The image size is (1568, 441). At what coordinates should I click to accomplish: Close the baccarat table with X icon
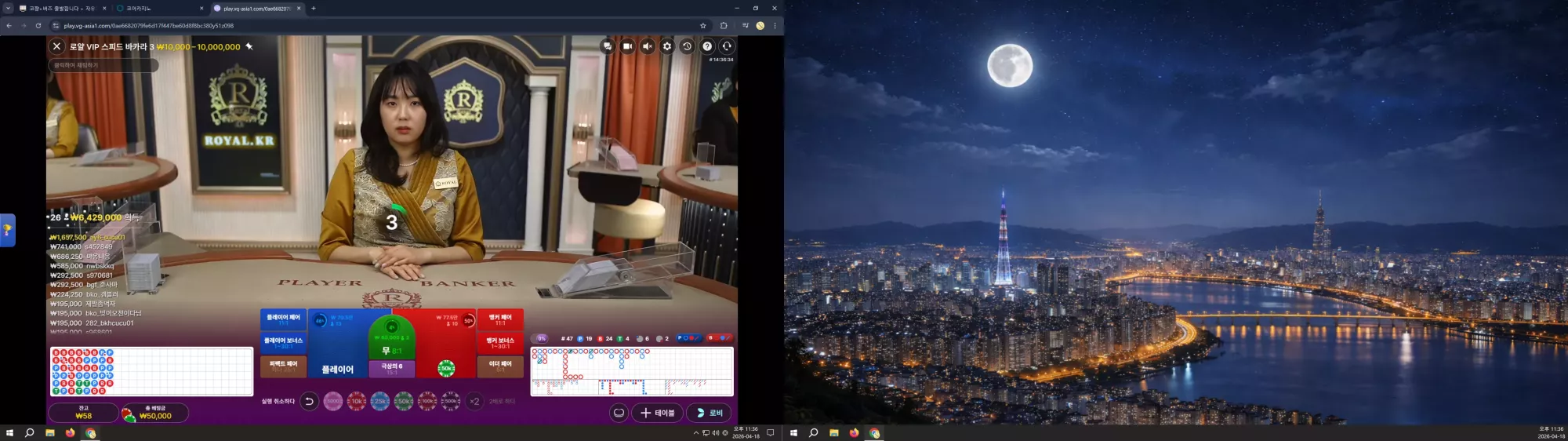pyautogui.click(x=56, y=46)
